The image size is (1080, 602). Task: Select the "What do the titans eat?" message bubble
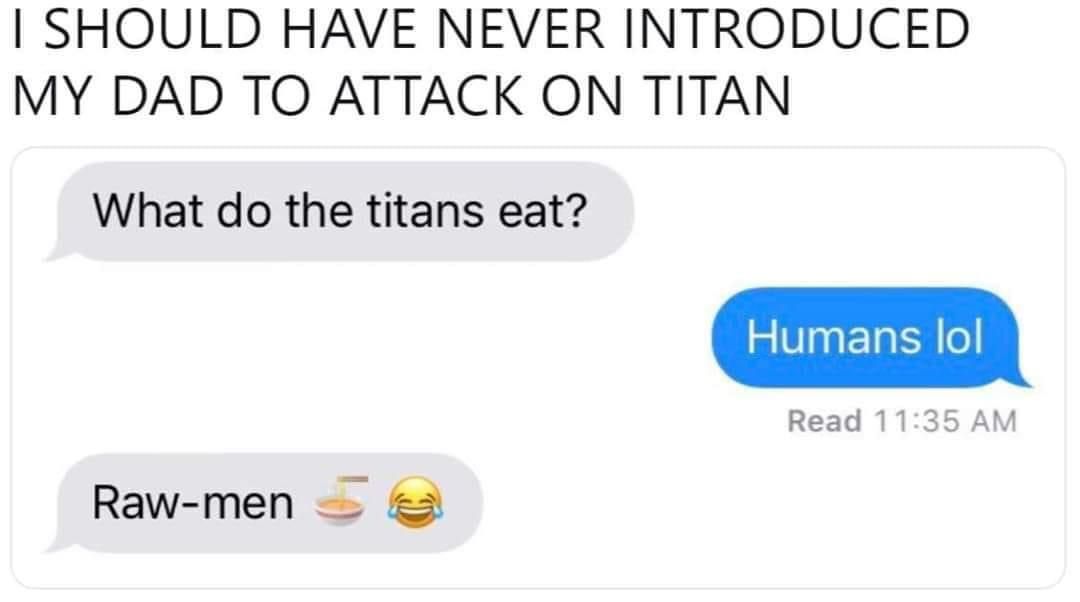pos(340,211)
